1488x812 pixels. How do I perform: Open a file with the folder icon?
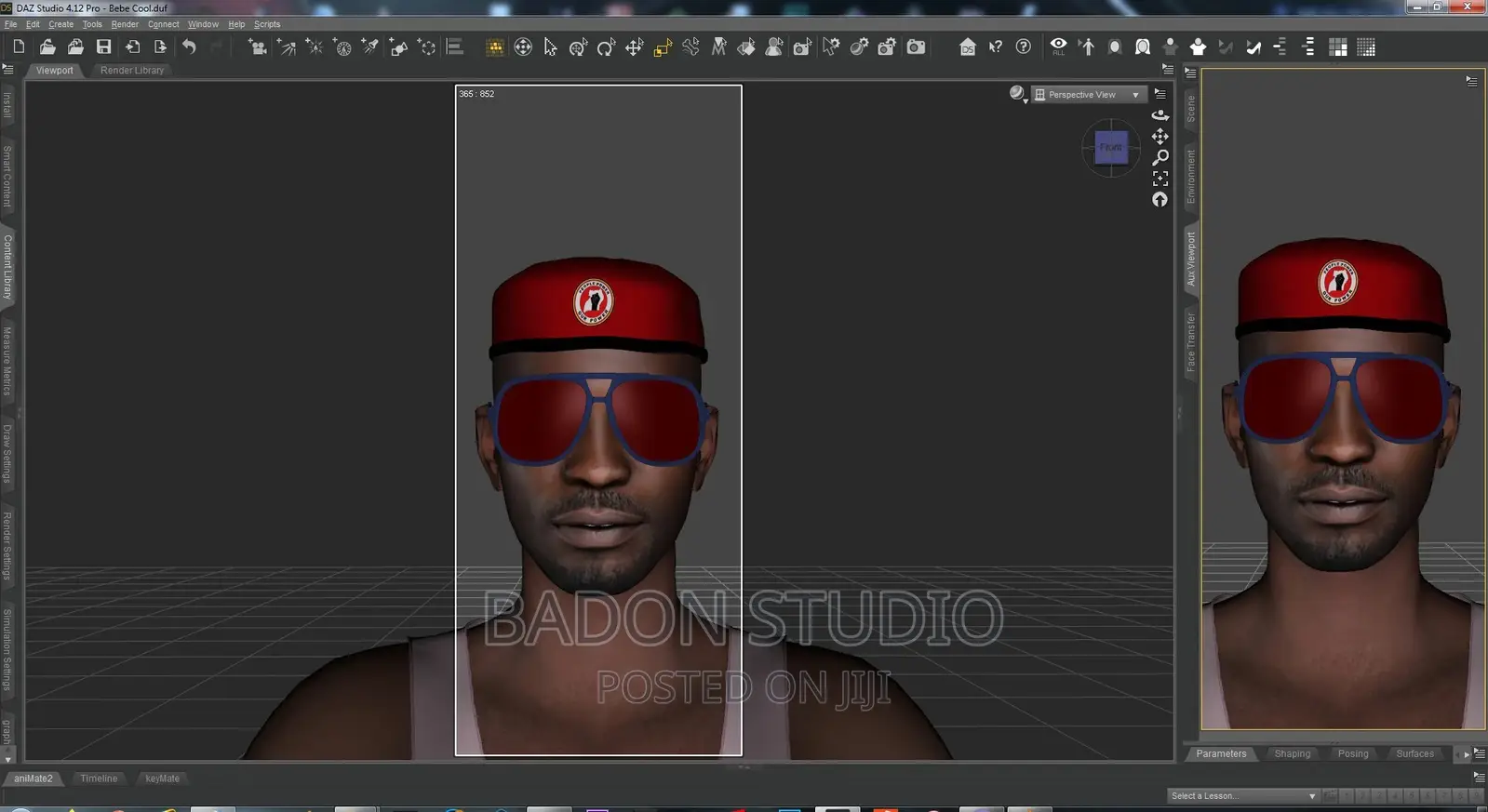47,47
